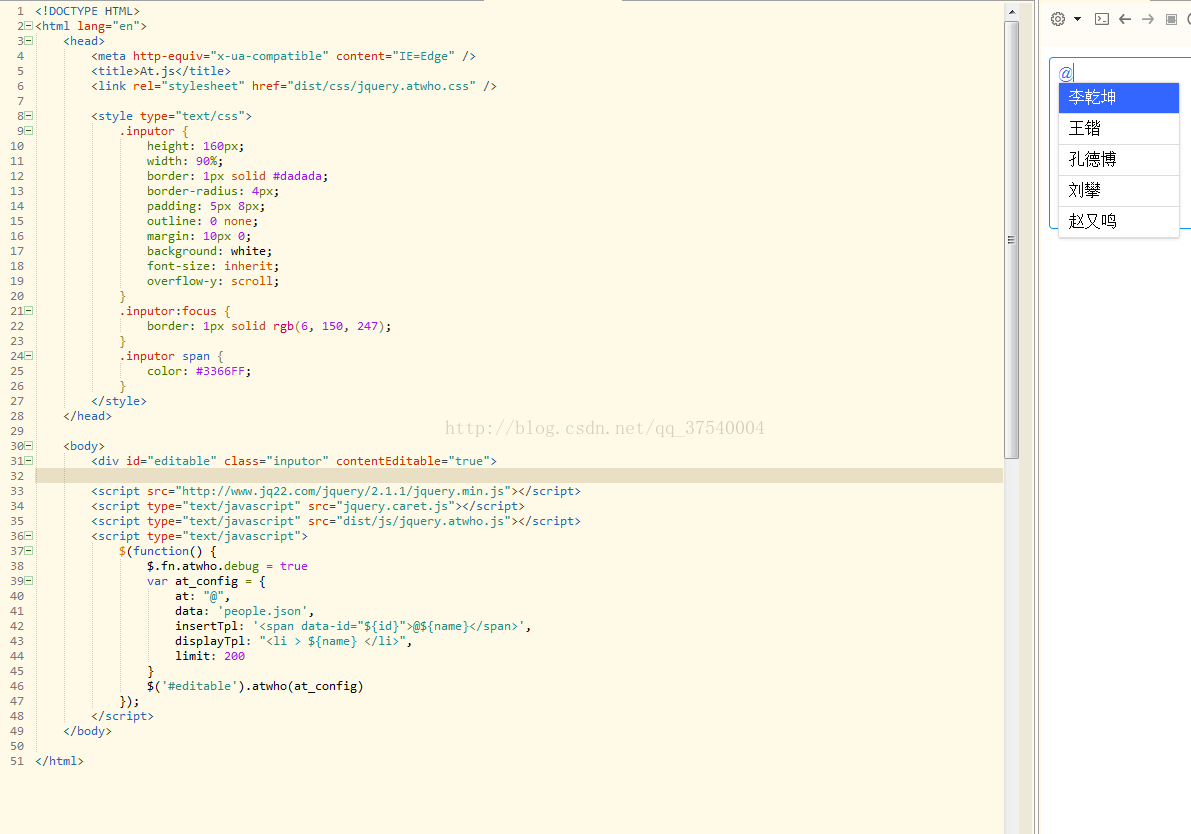
Task: Click the limit value 200
Action: (x=234, y=656)
